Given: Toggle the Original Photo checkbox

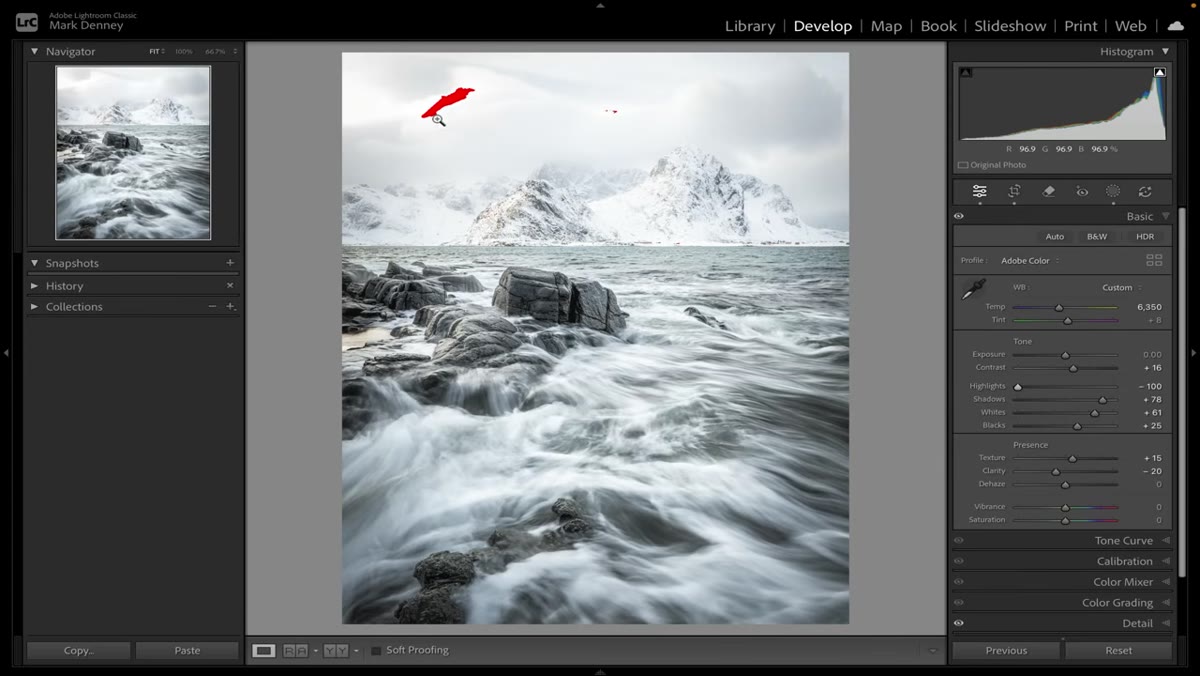Looking at the screenshot, I should pos(963,165).
